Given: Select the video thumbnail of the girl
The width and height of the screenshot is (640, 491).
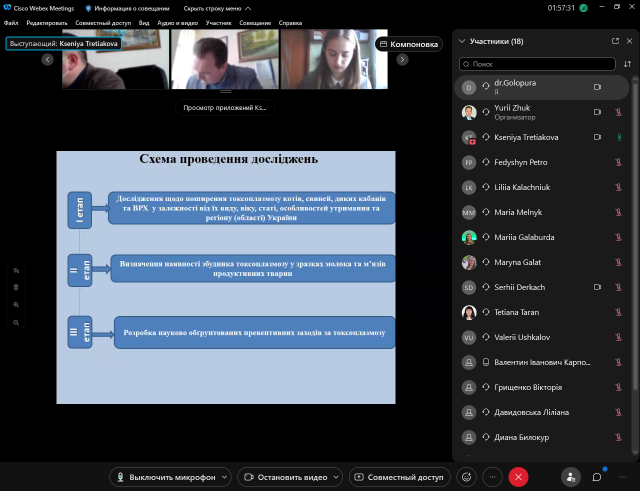Looking at the screenshot, I should 334,59.
